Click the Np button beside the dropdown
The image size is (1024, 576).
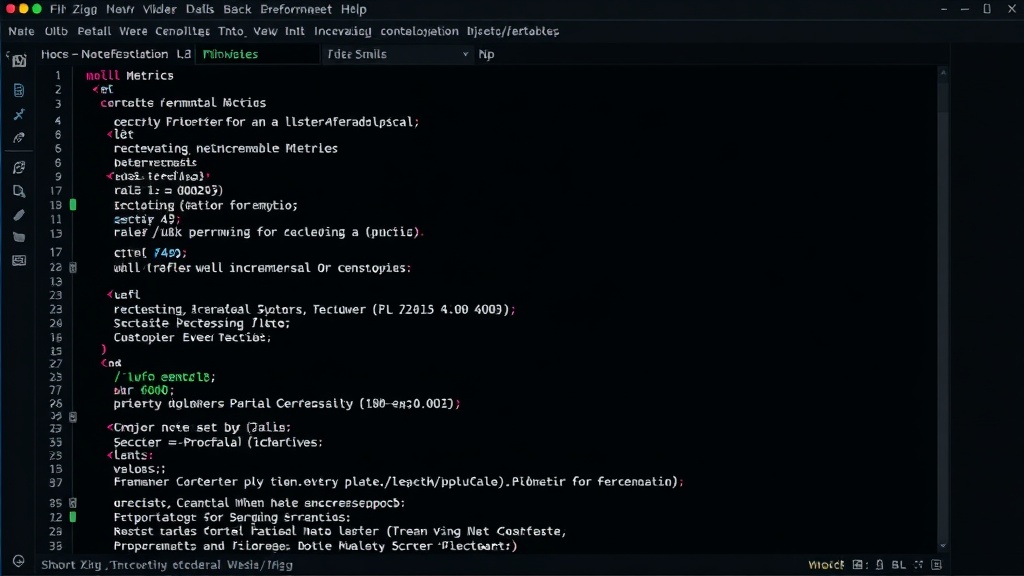click(x=487, y=54)
